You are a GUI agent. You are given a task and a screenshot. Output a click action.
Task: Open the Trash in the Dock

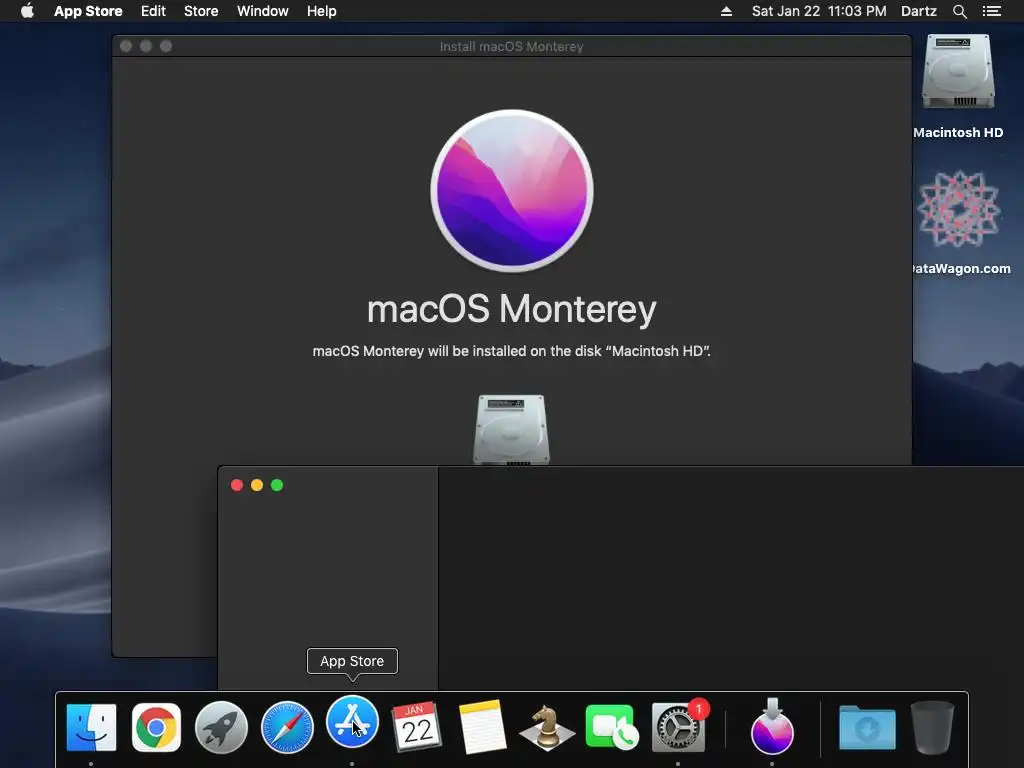(932, 727)
